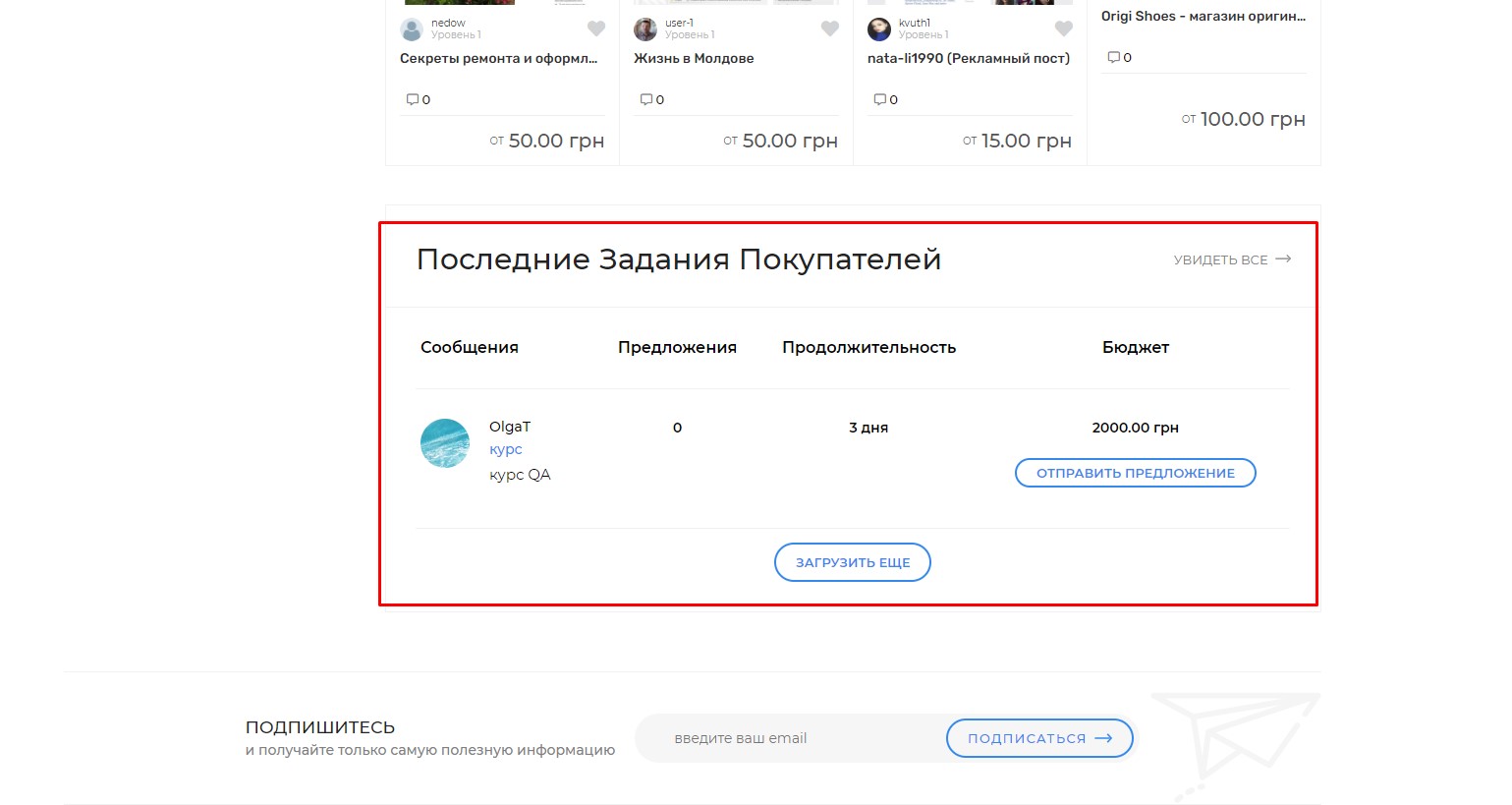
Task: Open Секреты ремонта и оформл... listing title
Action: [x=498, y=59]
